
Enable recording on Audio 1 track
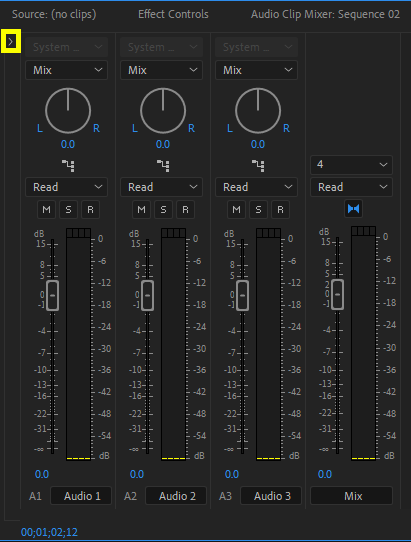(x=91, y=209)
